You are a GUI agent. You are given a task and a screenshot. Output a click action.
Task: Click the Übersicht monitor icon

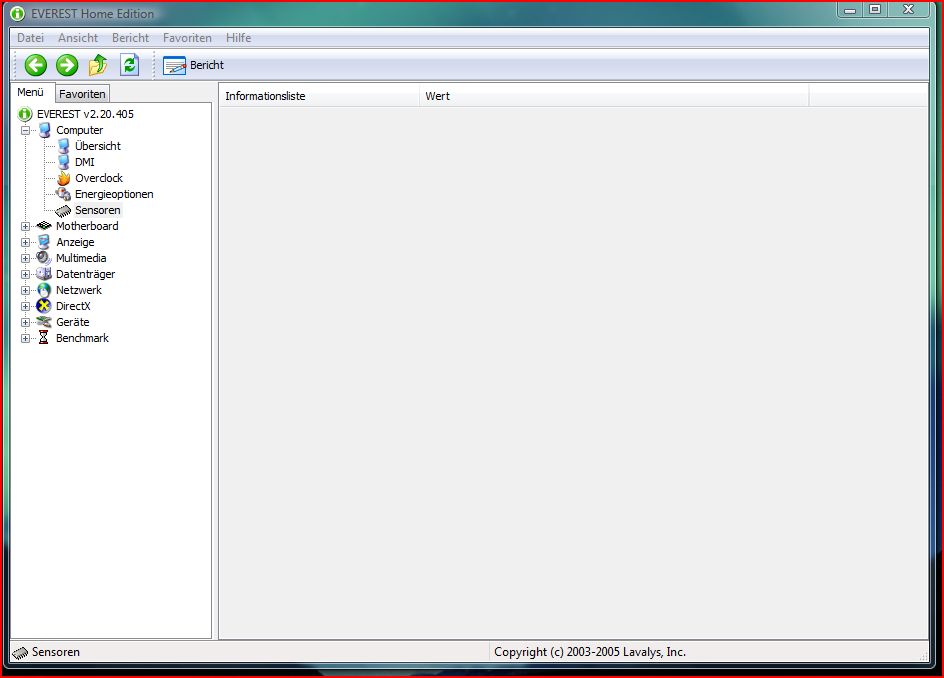click(64, 146)
